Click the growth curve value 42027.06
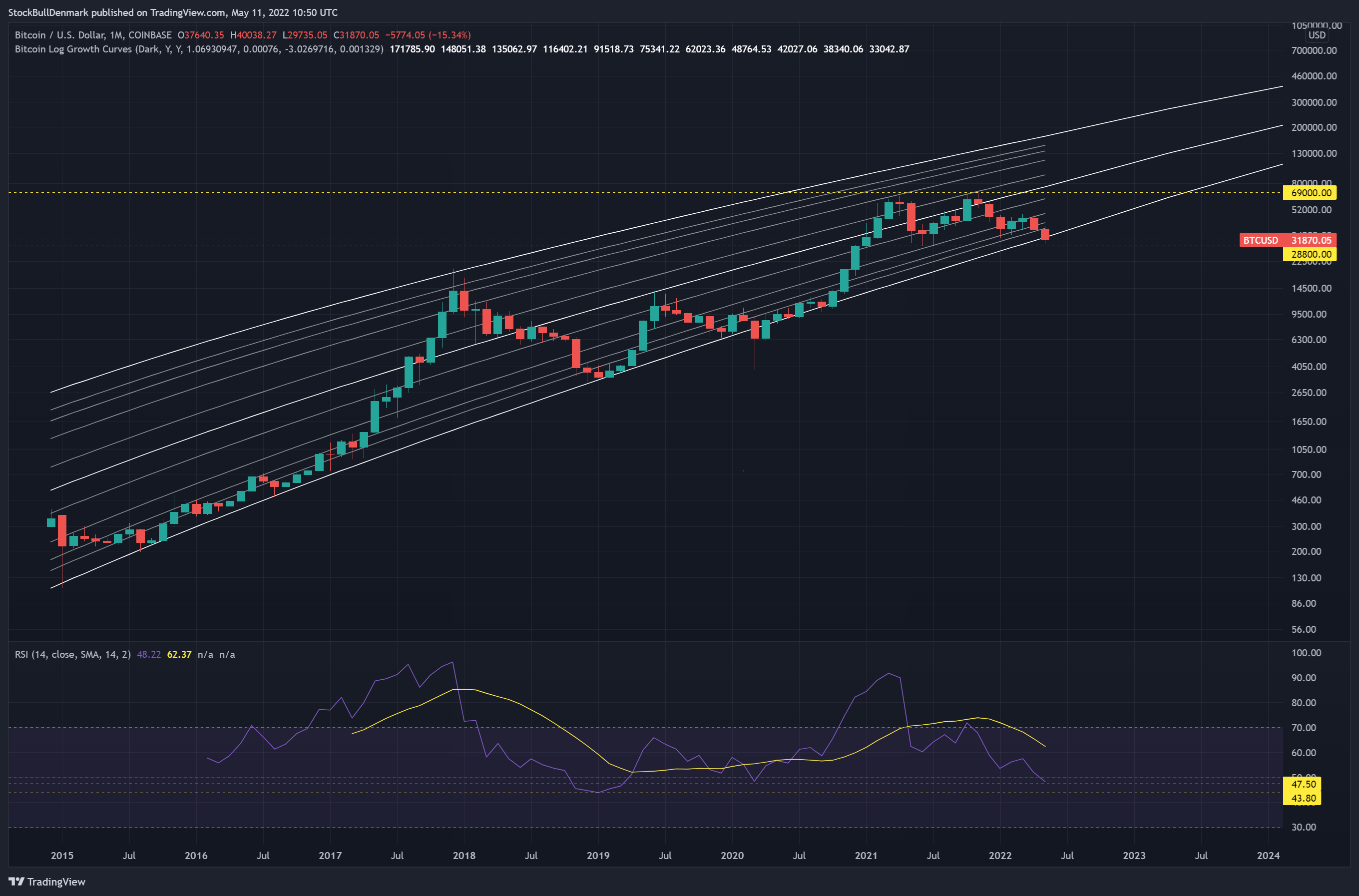The height and width of the screenshot is (896, 1359). point(797,49)
